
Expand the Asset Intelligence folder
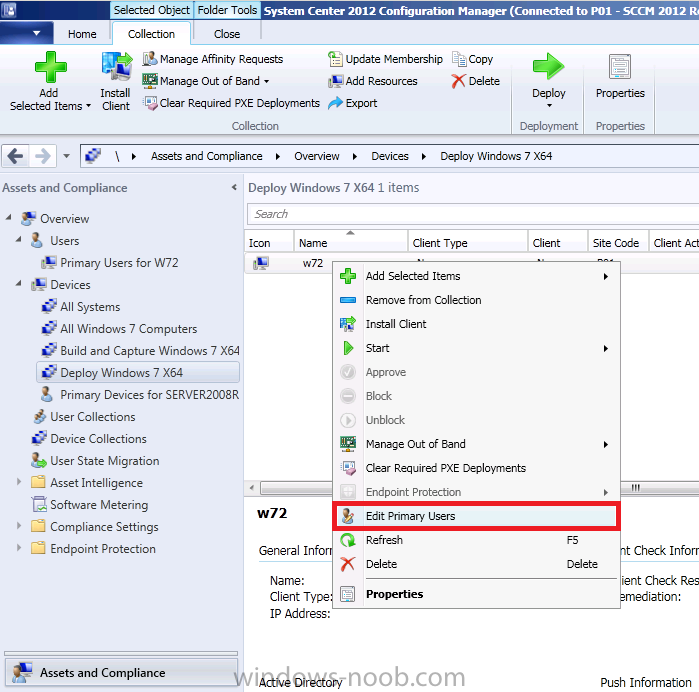click(x=19, y=482)
